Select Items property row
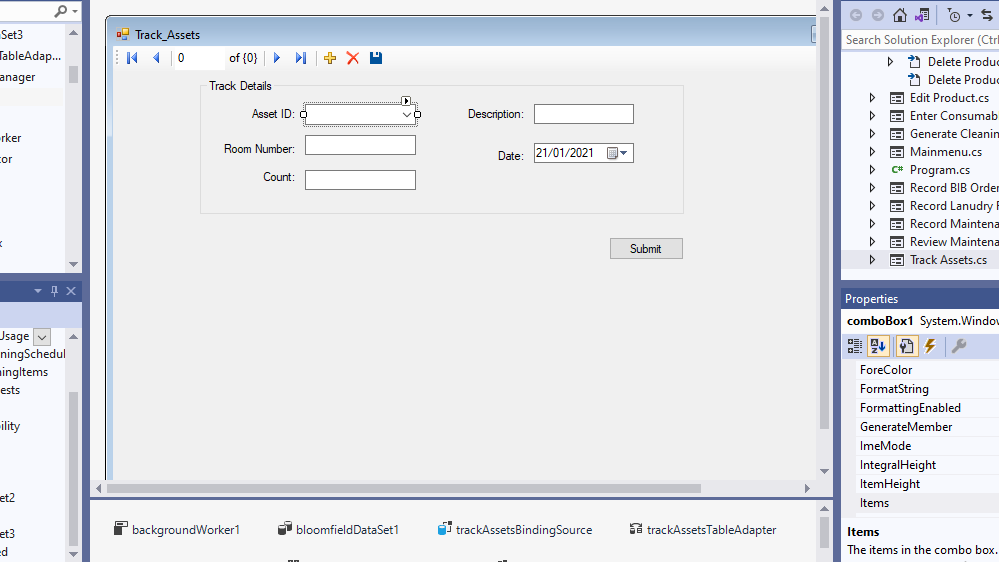Viewport: 999px width, 562px height. pos(928,503)
